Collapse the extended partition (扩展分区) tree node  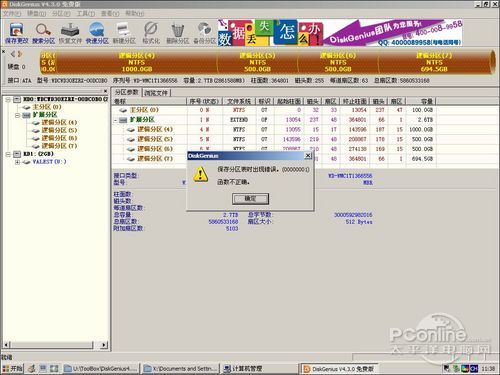17,115
